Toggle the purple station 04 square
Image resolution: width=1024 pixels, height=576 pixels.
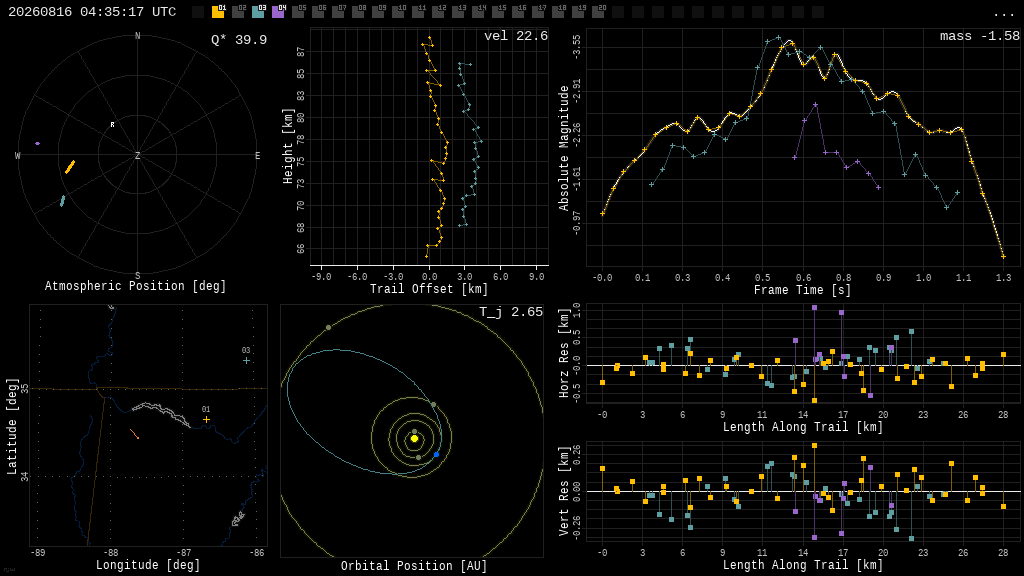[x=278, y=12]
